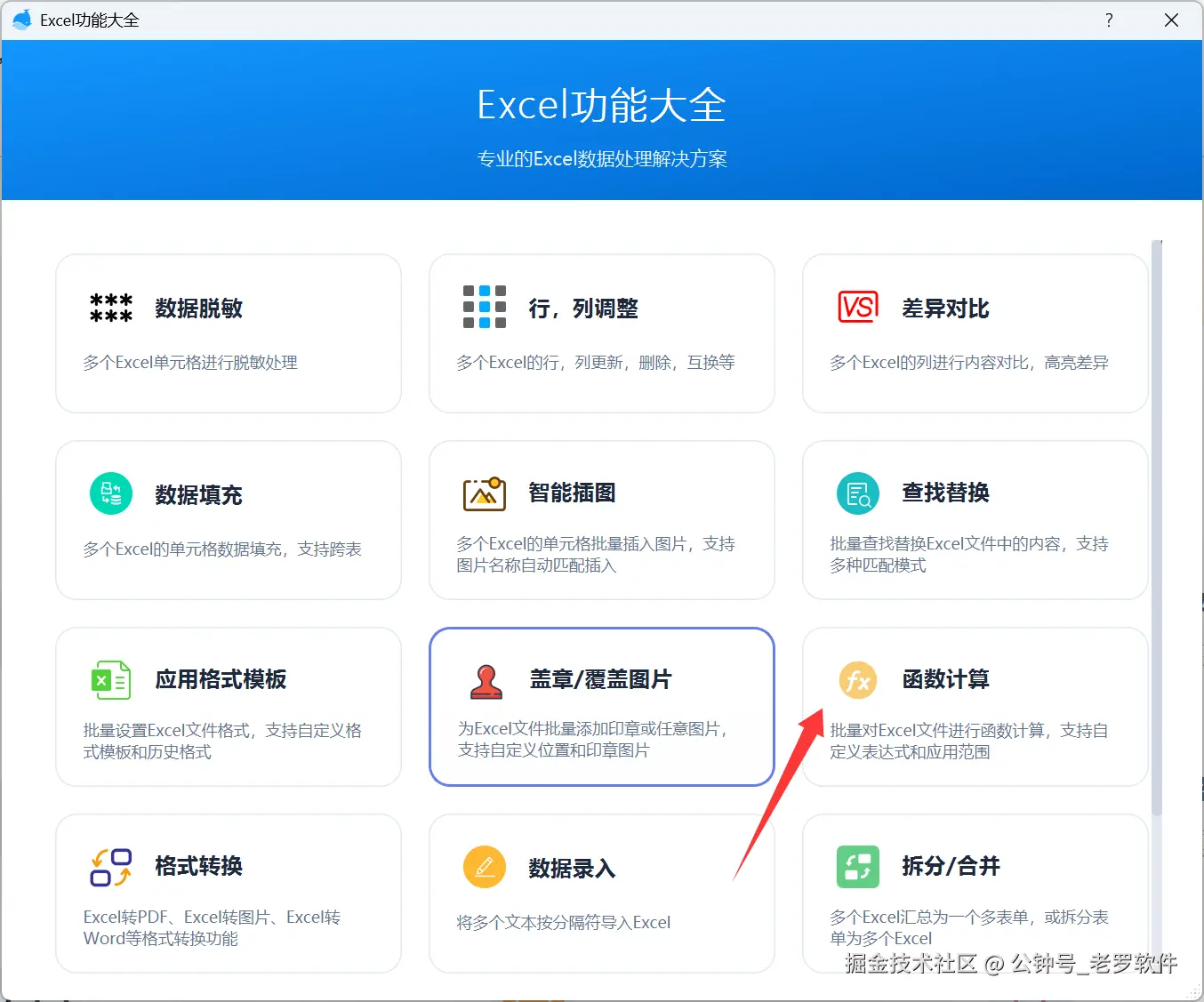Open the 数据脱敏 feature title
The image size is (1204, 1002).
pos(199,309)
